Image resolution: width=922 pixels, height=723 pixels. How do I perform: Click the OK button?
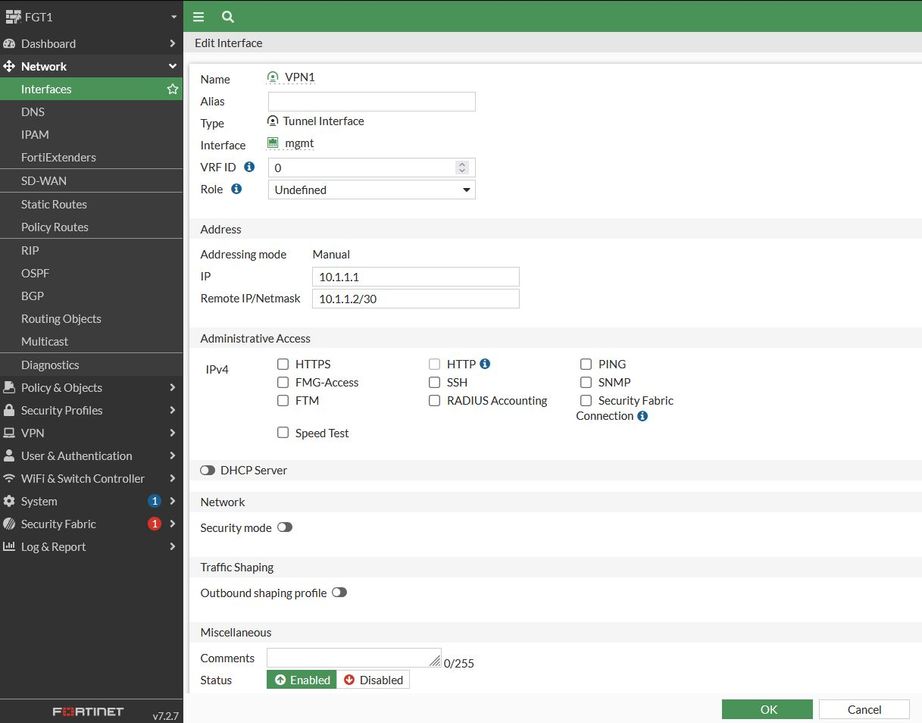(x=767, y=709)
